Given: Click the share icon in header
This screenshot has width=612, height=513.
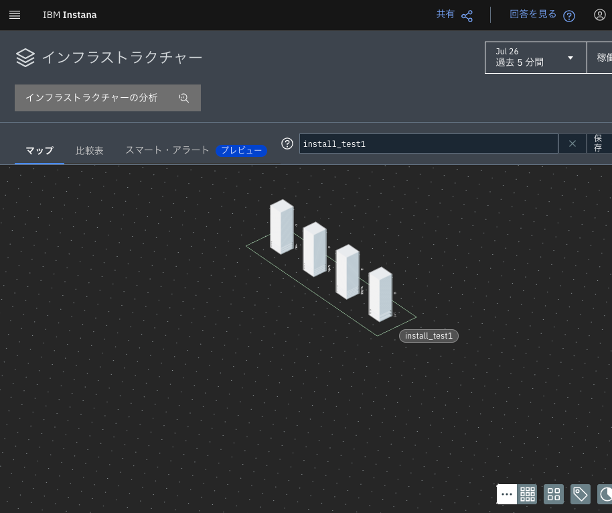Looking at the screenshot, I should click(467, 15).
